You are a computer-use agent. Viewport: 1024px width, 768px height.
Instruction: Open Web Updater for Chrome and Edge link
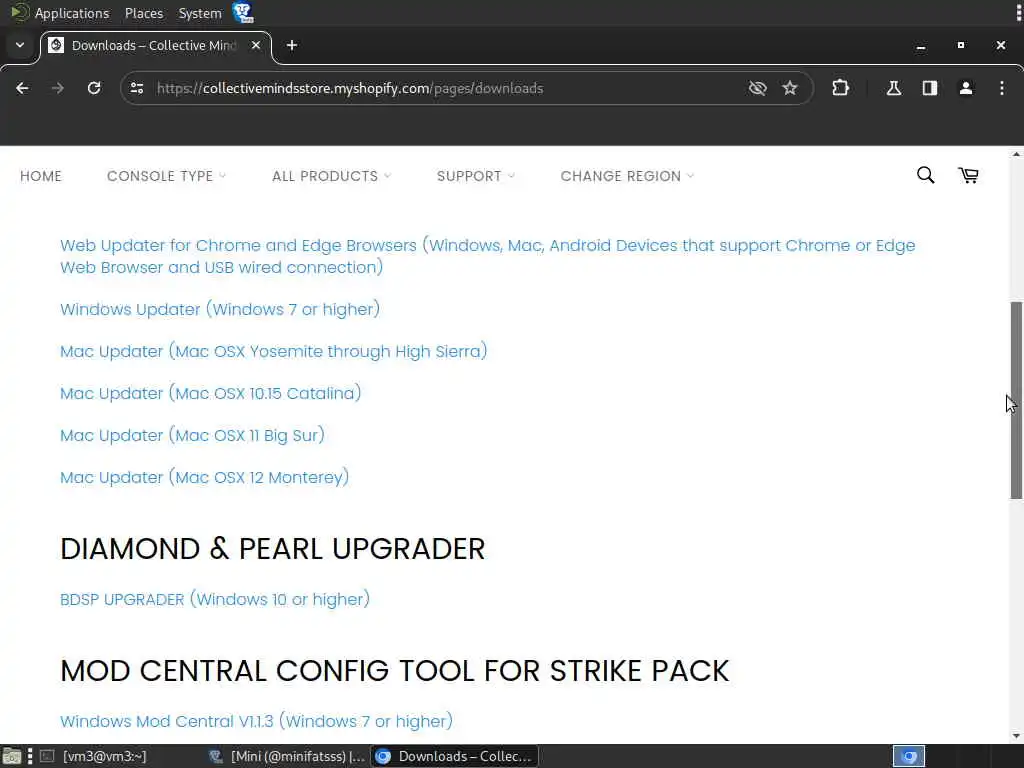[487, 256]
